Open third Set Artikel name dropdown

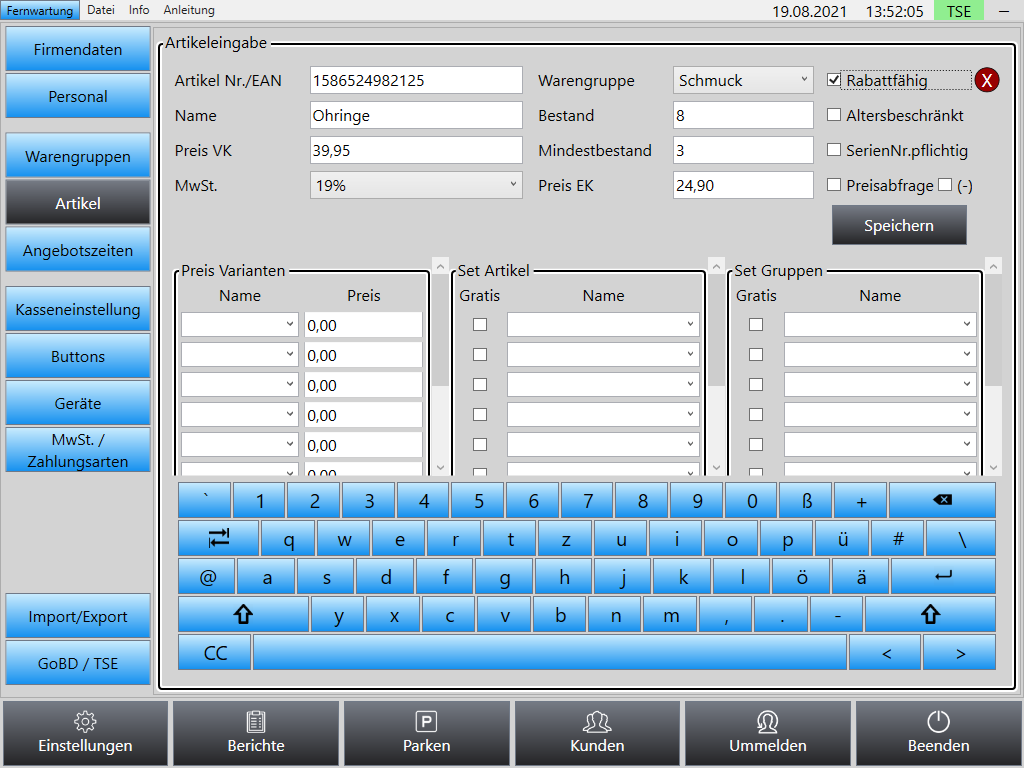[x=603, y=385]
